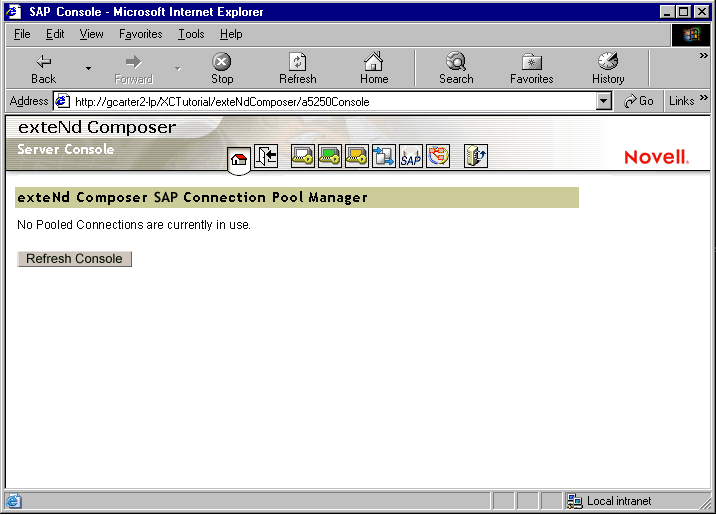Click the Refresh Console button
The width and height of the screenshot is (716, 515).
pyautogui.click(x=74, y=259)
